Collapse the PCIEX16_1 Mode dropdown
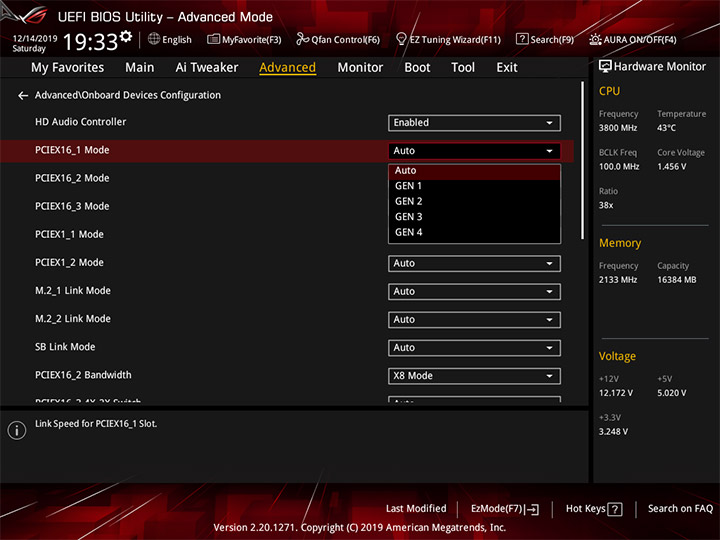The width and height of the screenshot is (720, 540). pyautogui.click(x=474, y=151)
